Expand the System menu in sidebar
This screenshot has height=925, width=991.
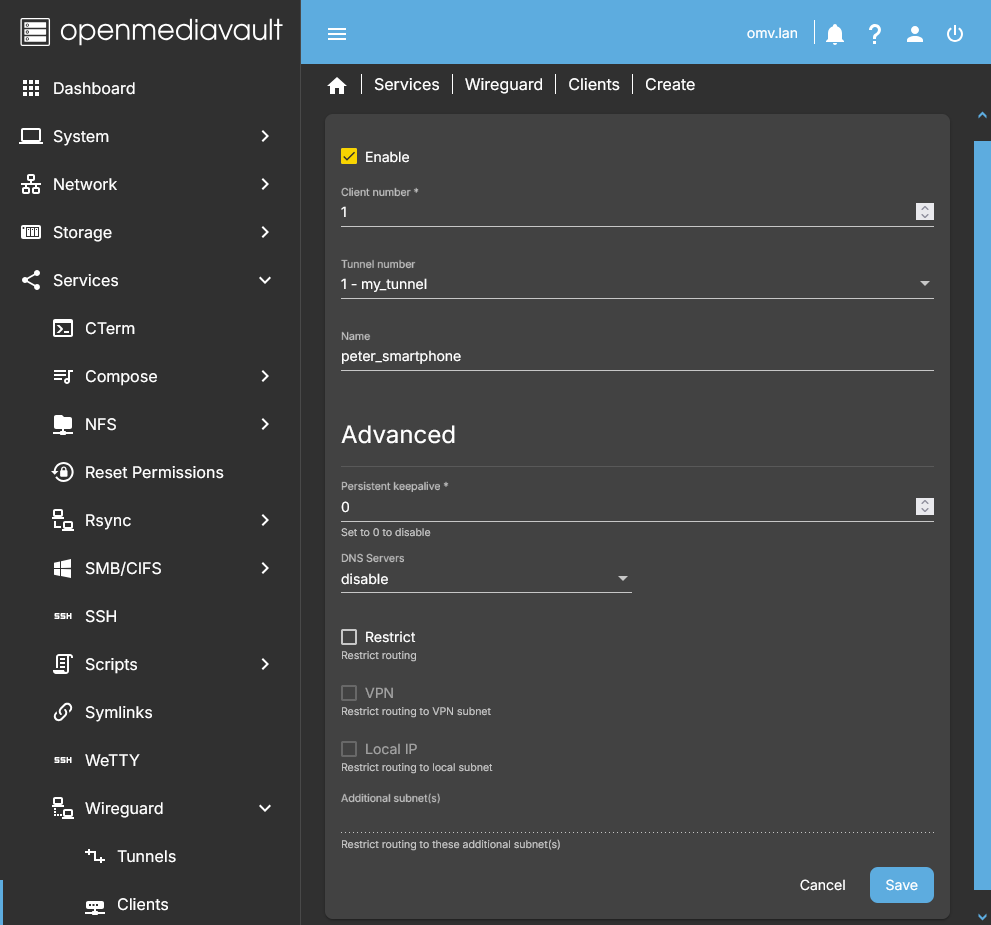[x=150, y=136]
